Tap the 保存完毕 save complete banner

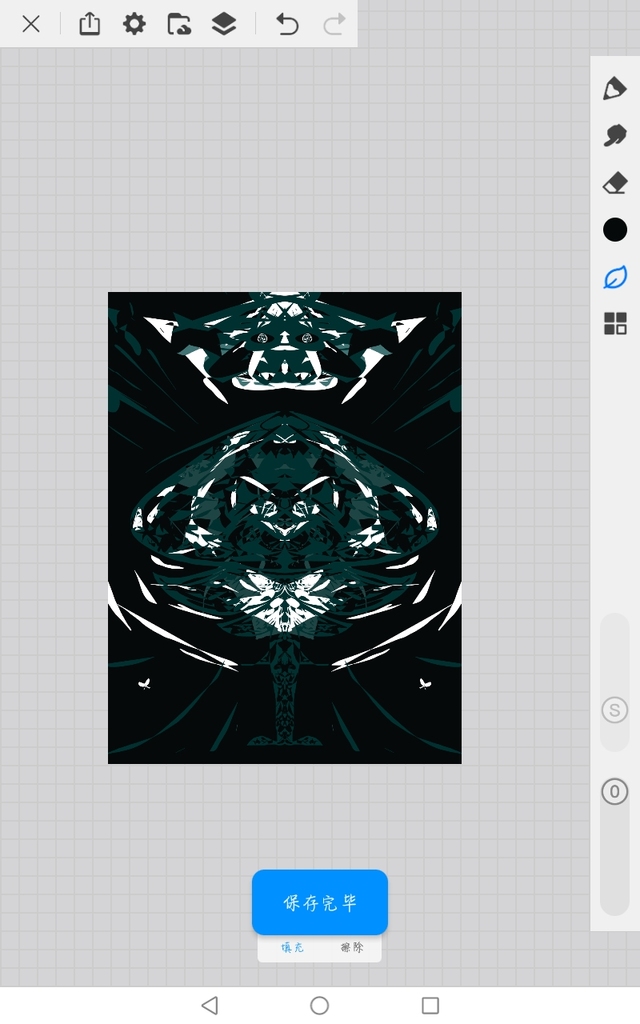pos(320,902)
